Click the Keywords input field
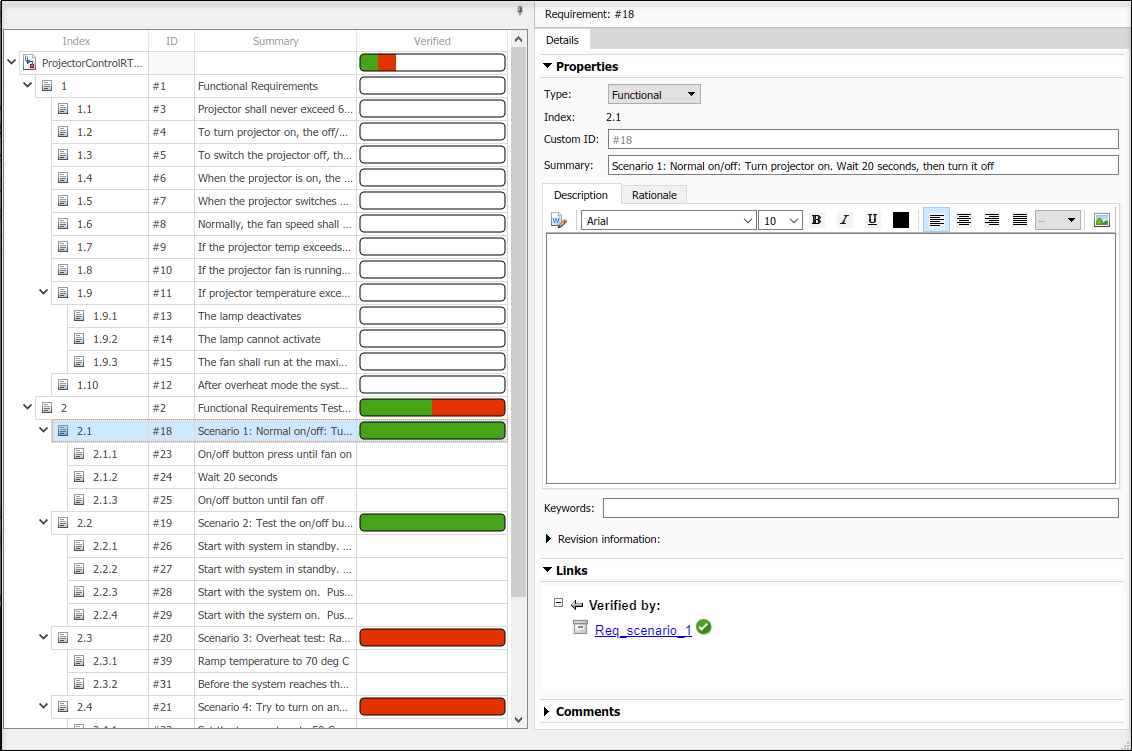This screenshot has height=751, width=1132. pyautogui.click(x=861, y=508)
